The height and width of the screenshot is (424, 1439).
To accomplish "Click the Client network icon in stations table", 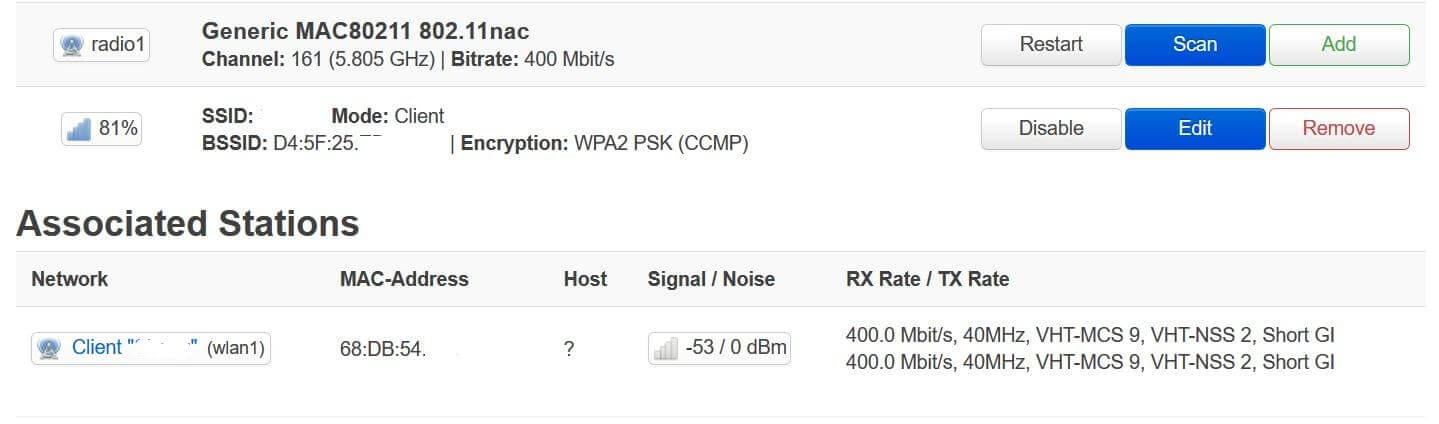I will tap(48, 348).
